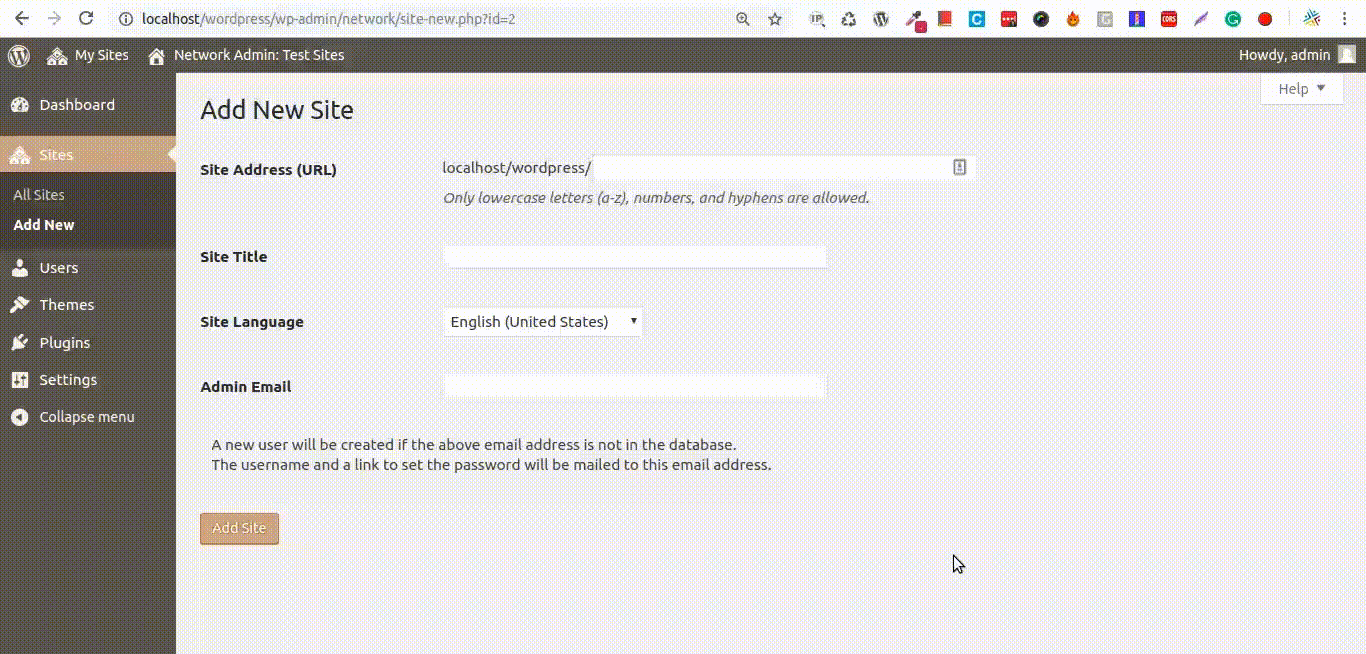Focus the Site Title input field
The width and height of the screenshot is (1366, 654).
(x=635, y=257)
